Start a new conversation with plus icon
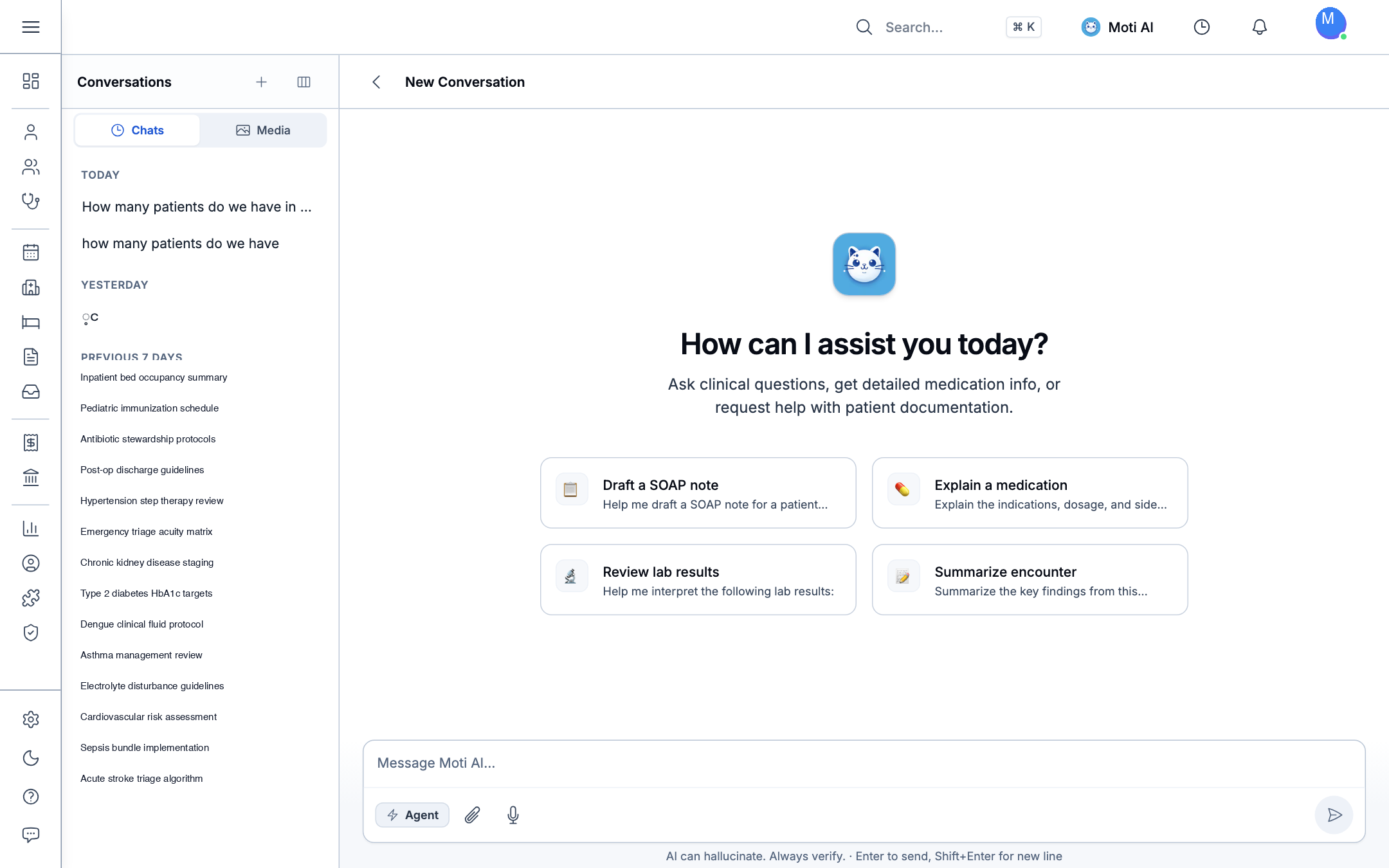The height and width of the screenshot is (868, 1389). 261,82
